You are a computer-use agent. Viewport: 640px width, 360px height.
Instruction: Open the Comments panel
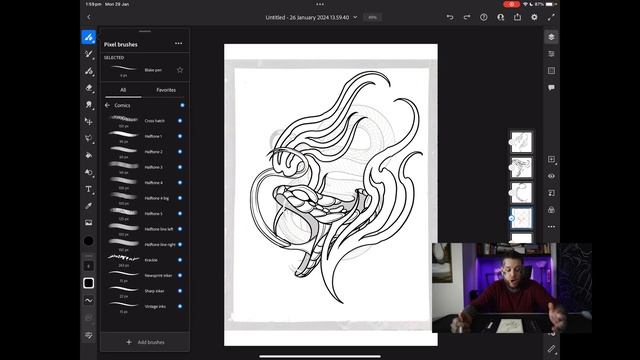point(551,88)
